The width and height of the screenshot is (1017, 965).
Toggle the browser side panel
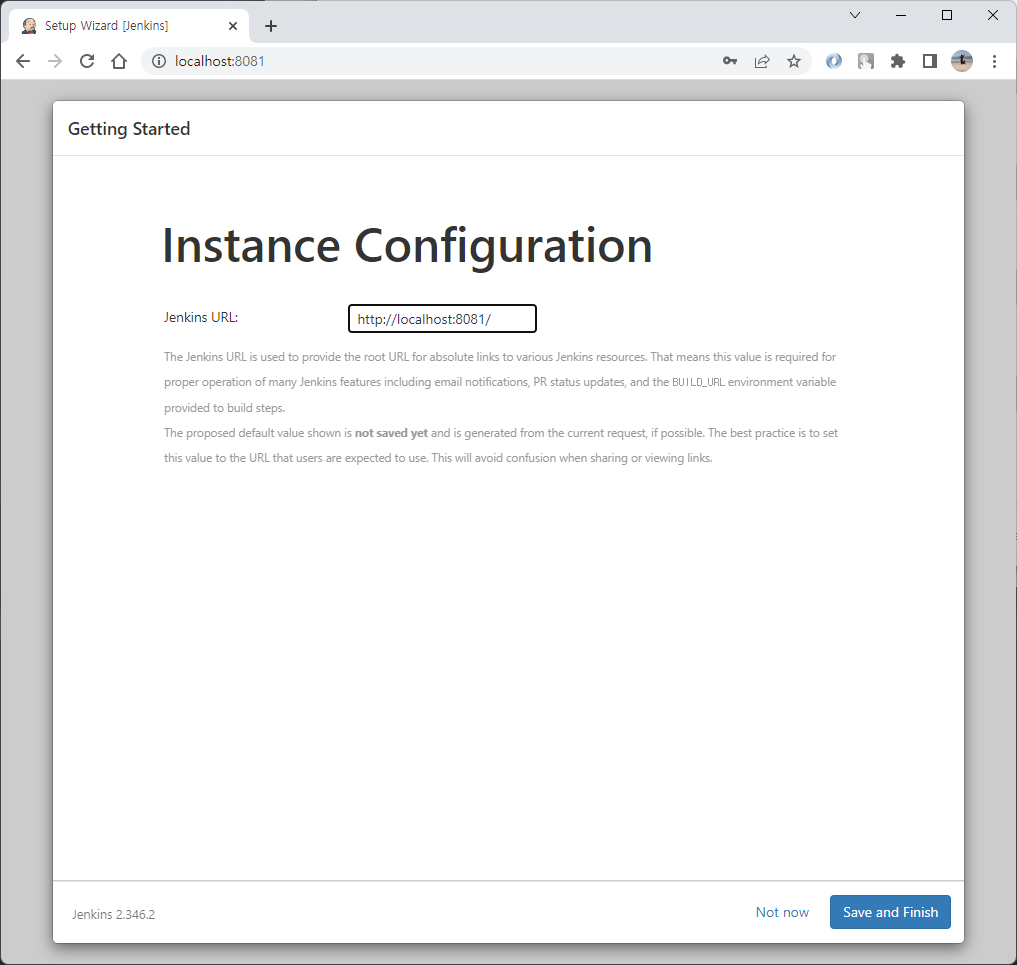pyautogui.click(x=929, y=61)
